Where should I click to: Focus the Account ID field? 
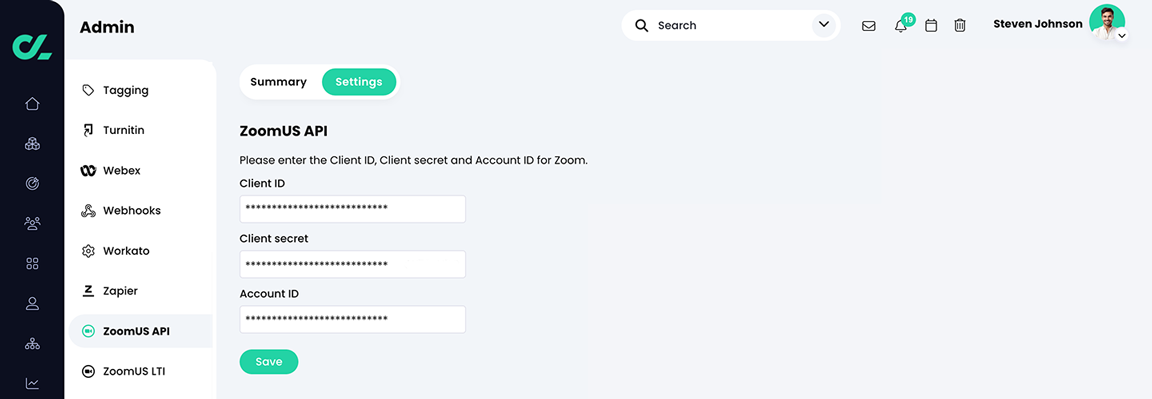pos(353,319)
